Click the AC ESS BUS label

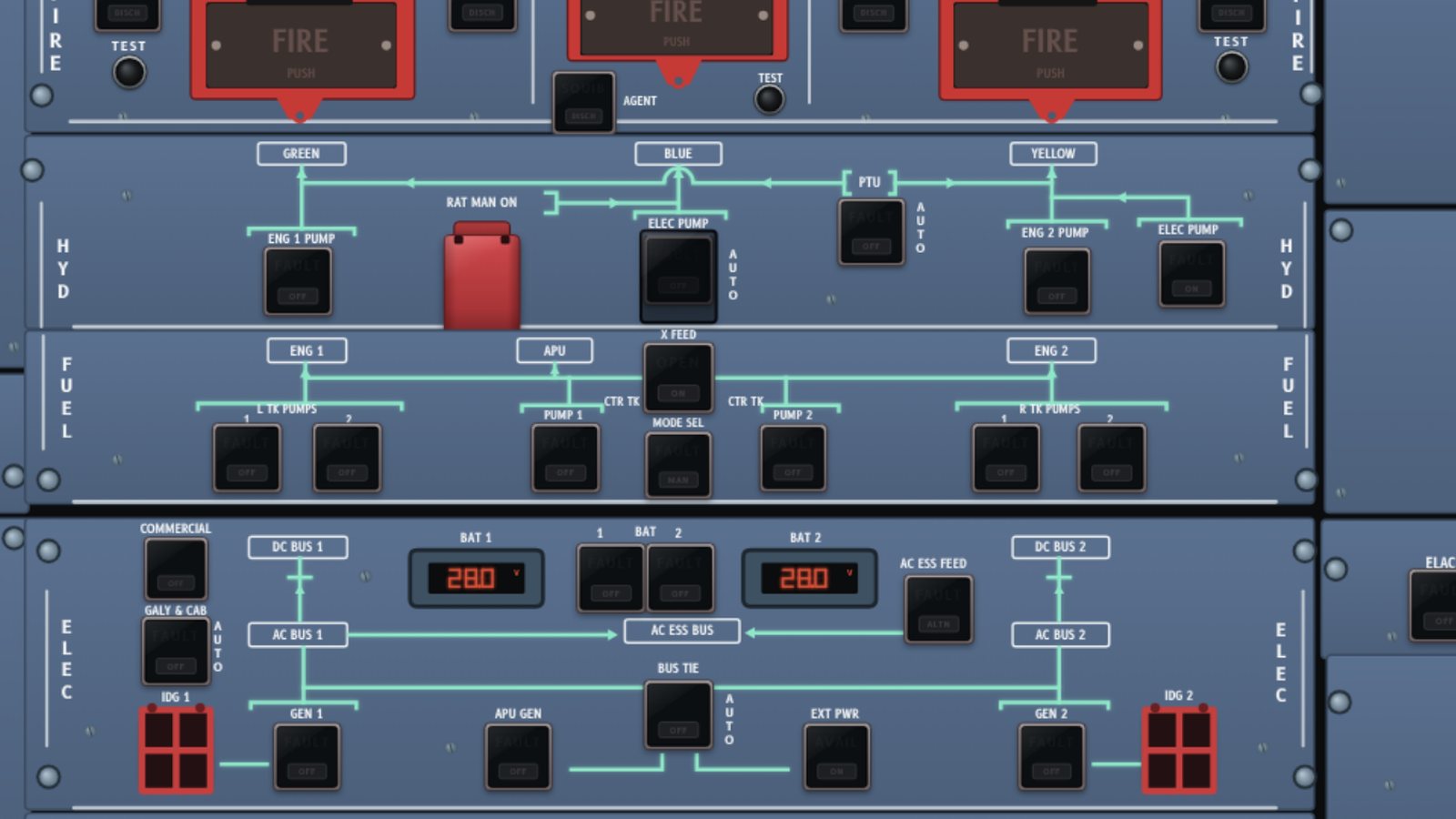pos(682,631)
